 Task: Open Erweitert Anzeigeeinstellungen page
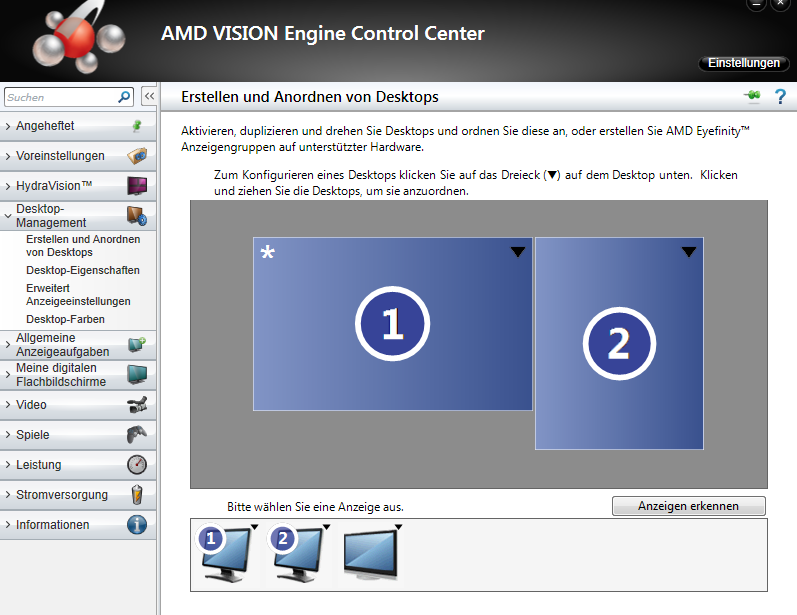(x=78, y=294)
